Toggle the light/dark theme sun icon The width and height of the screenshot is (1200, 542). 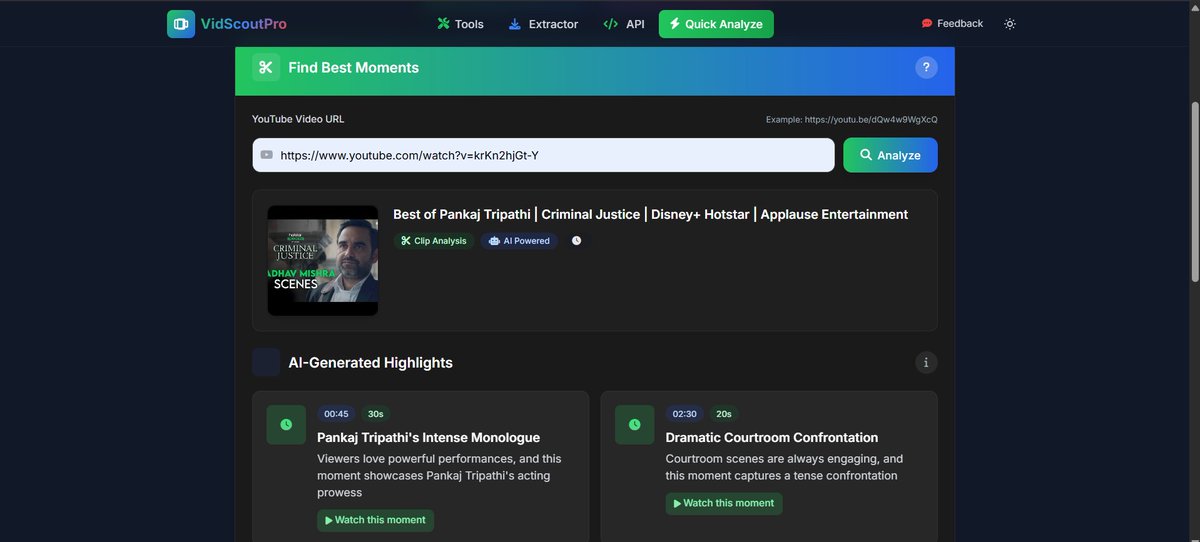click(x=1010, y=24)
